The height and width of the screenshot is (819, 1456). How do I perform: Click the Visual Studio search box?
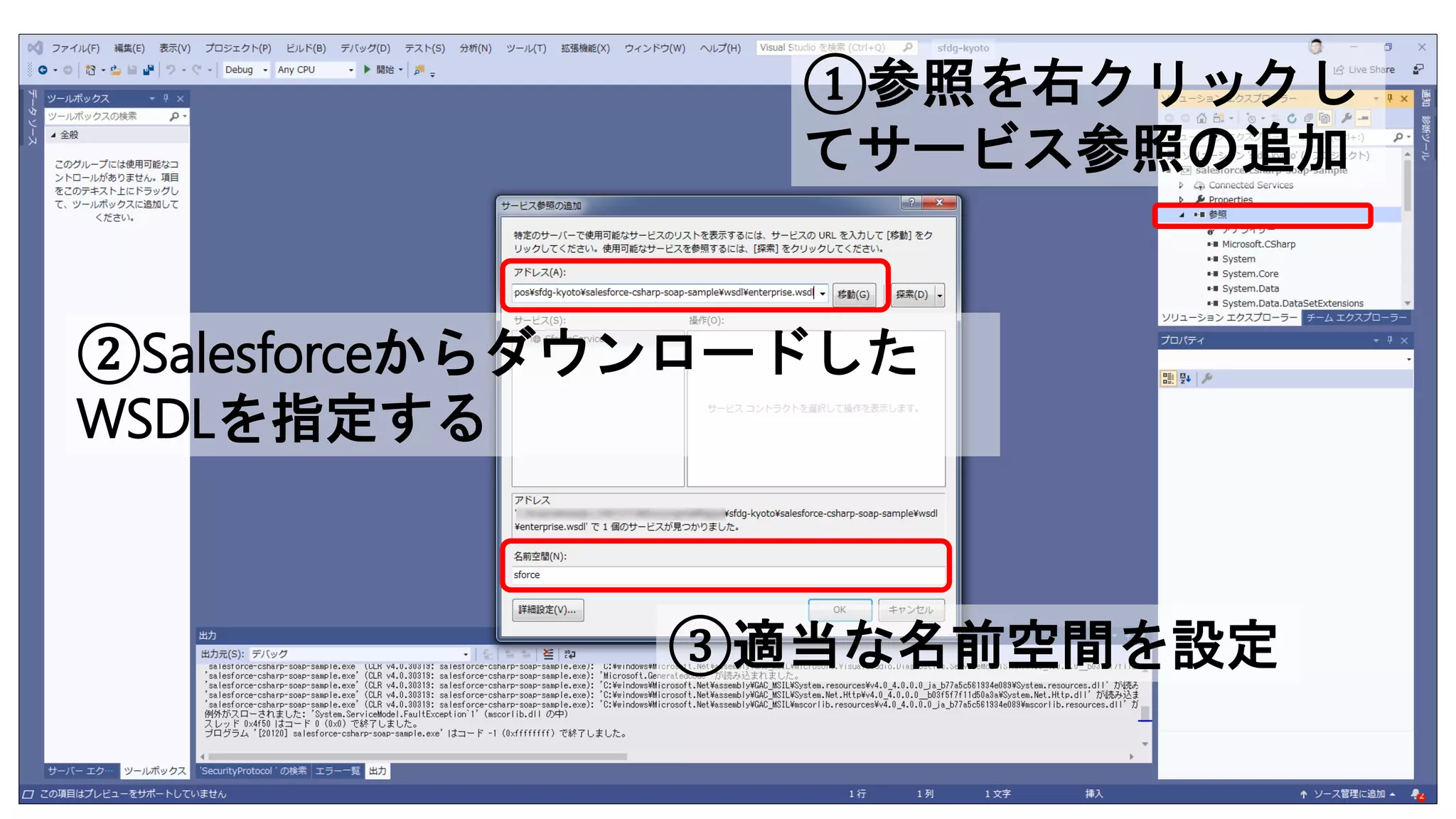click(x=836, y=48)
